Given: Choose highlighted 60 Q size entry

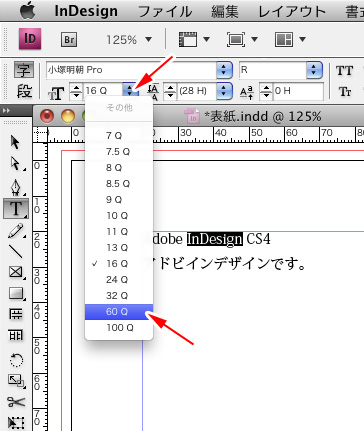Looking at the screenshot, I should [x=119, y=312].
